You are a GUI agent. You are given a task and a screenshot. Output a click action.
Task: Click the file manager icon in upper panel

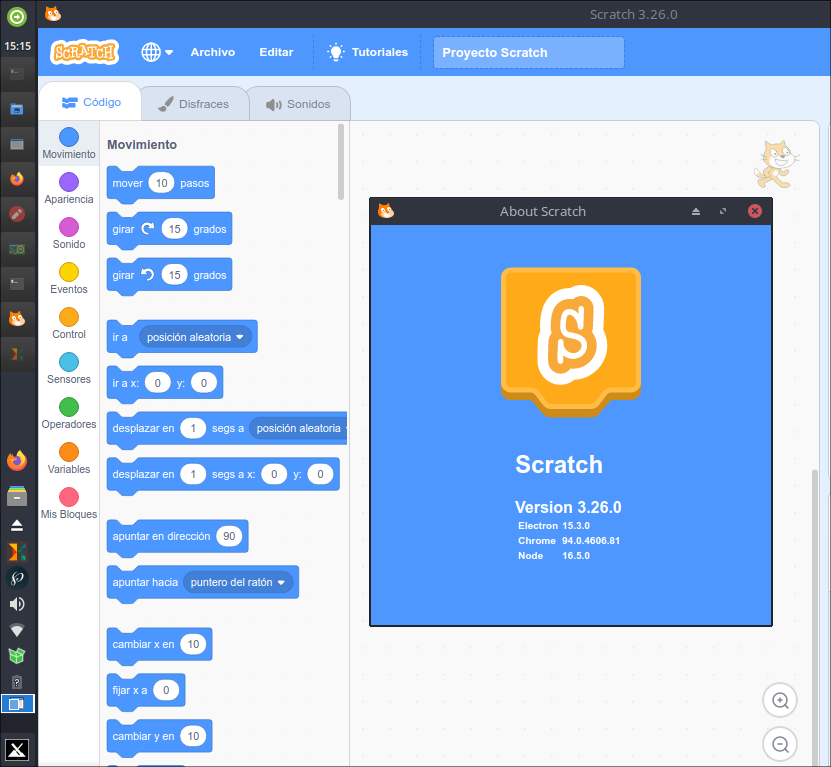(x=17, y=109)
